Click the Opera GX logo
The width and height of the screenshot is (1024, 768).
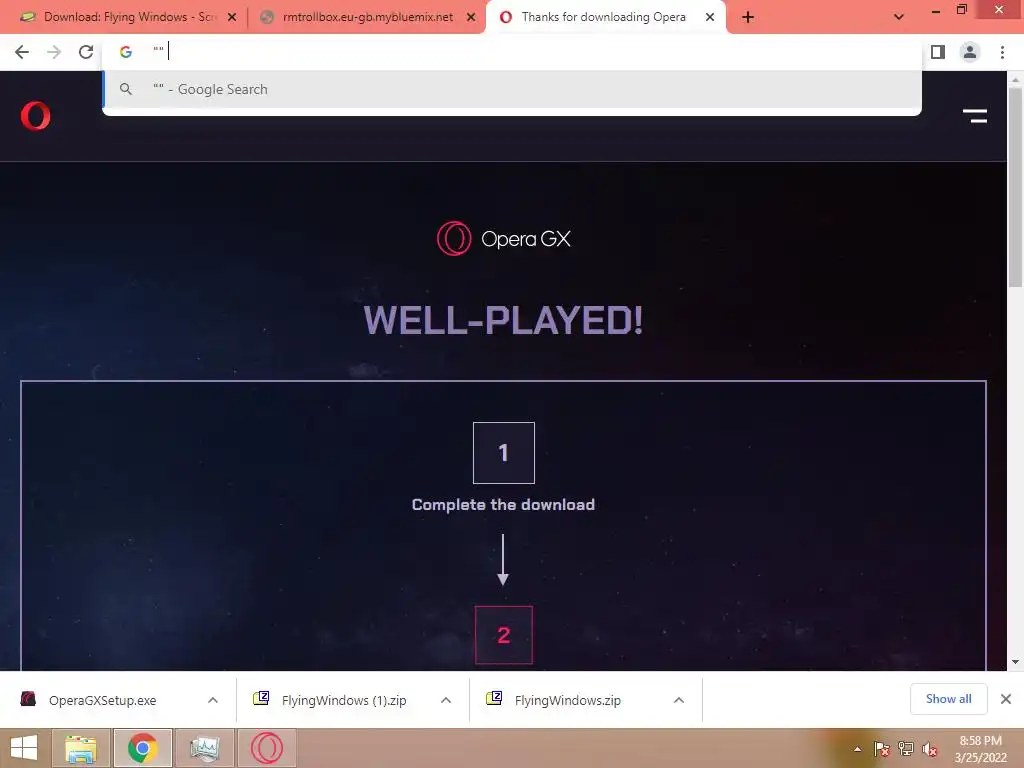(504, 238)
